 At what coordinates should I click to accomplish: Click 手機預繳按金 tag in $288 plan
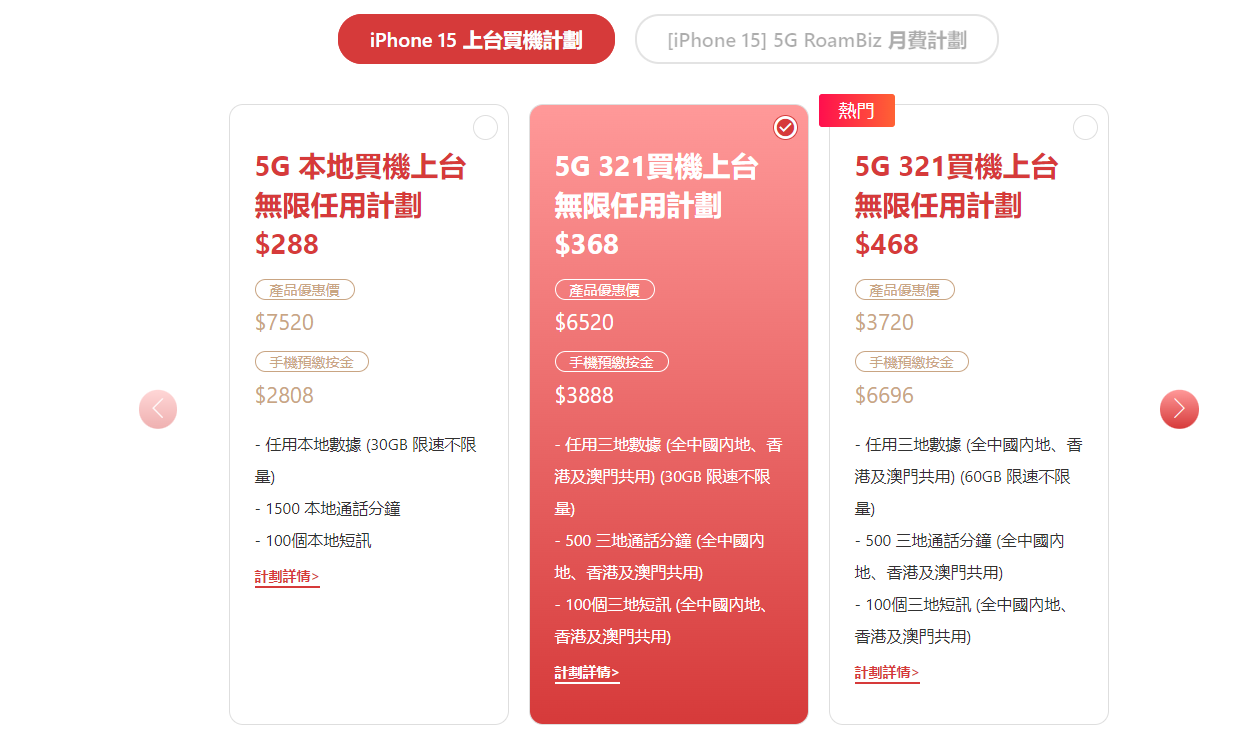pyautogui.click(x=312, y=362)
